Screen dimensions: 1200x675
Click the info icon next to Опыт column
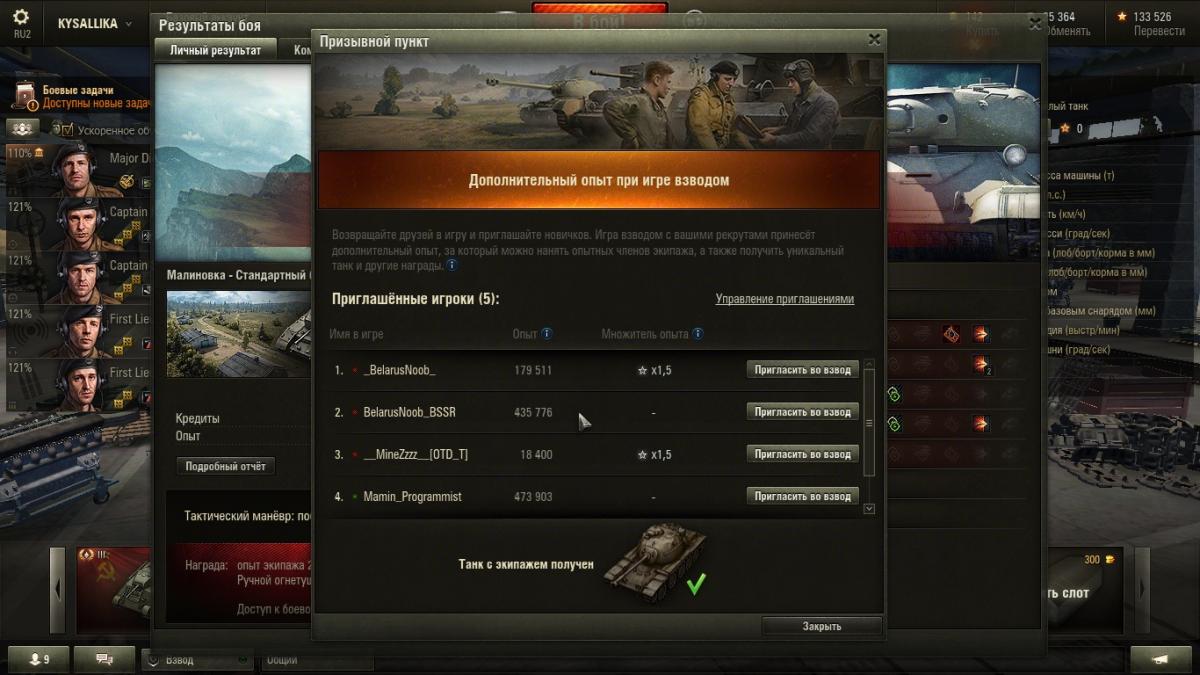click(x=547, y=334)
